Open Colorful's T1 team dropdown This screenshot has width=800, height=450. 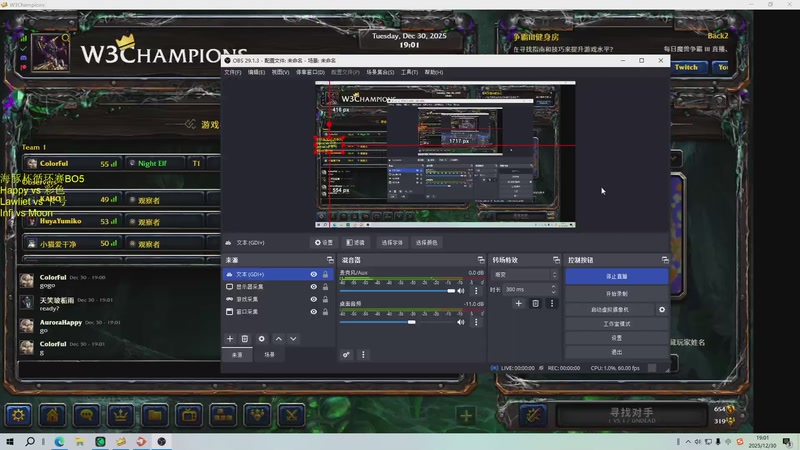click(197, 163)
